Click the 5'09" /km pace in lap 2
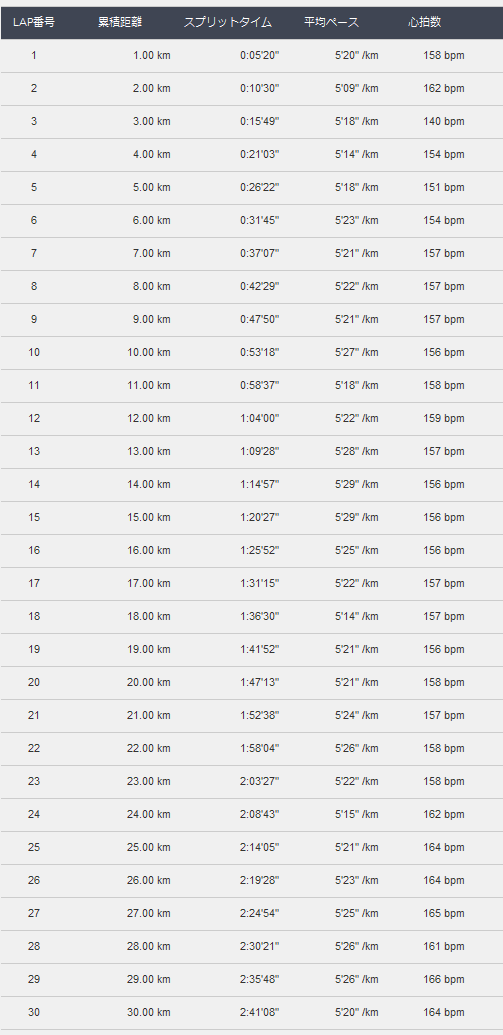503x1035 pixels. click(356, 88)
